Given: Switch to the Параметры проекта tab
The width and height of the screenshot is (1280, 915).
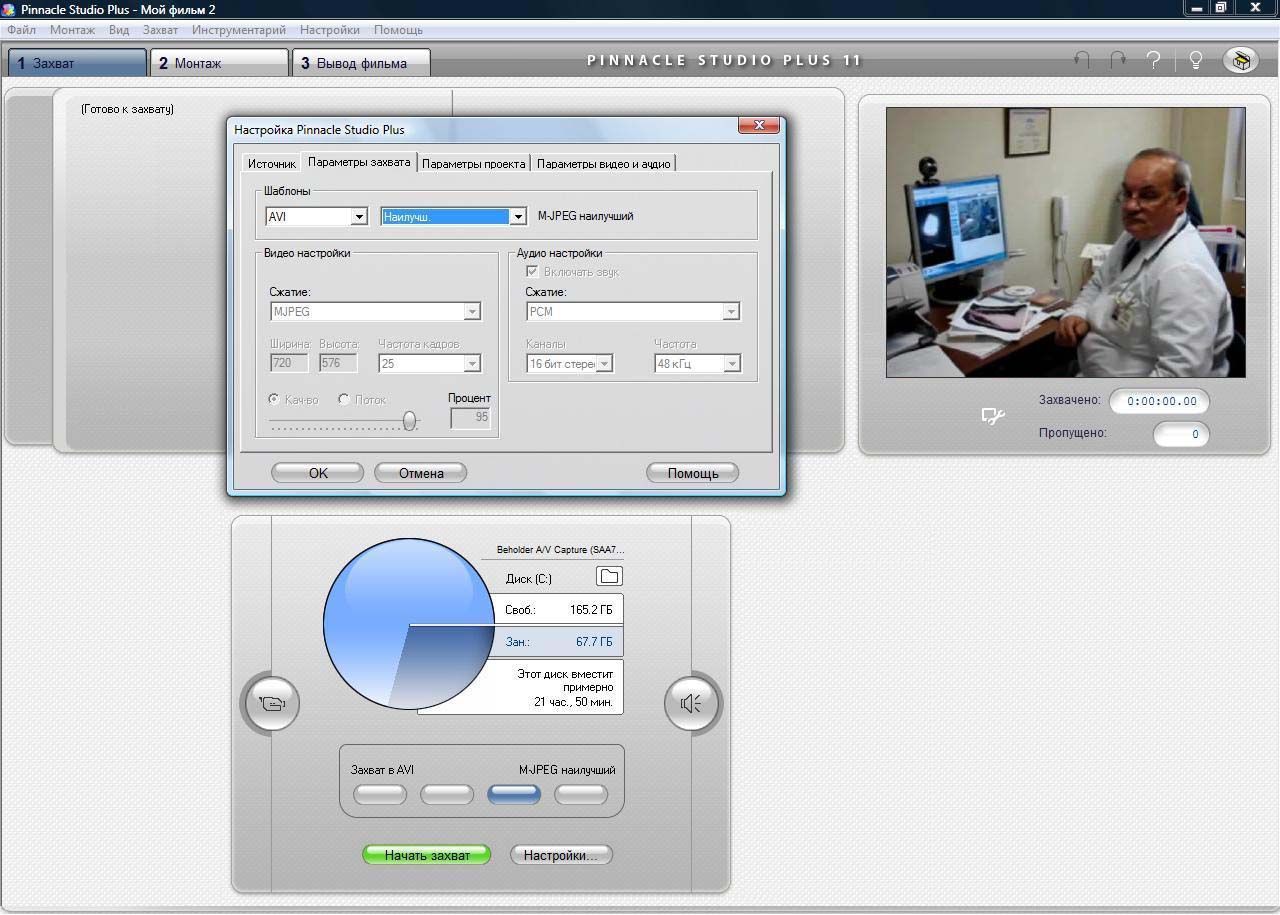Looking at the screenshot, I should click(474, 163).
